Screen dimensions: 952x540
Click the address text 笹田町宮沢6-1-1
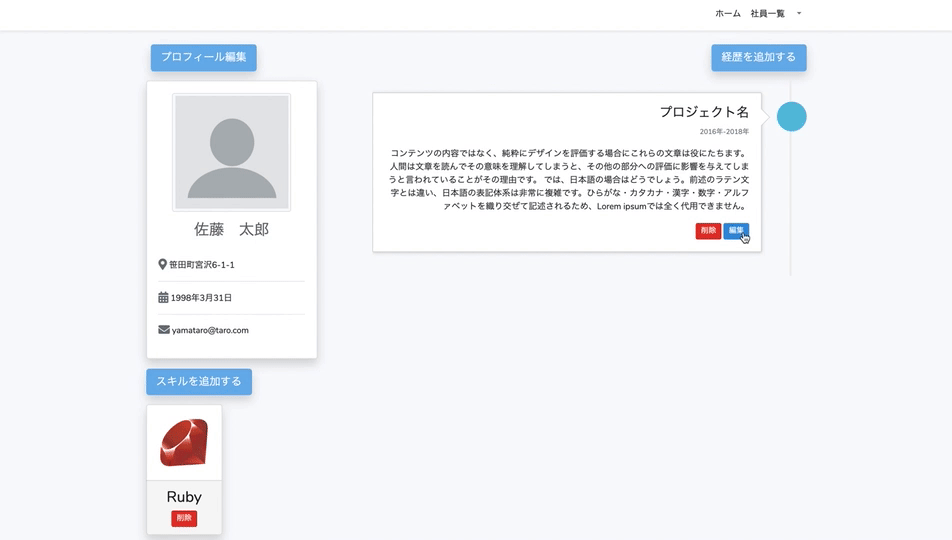(202, 265)
